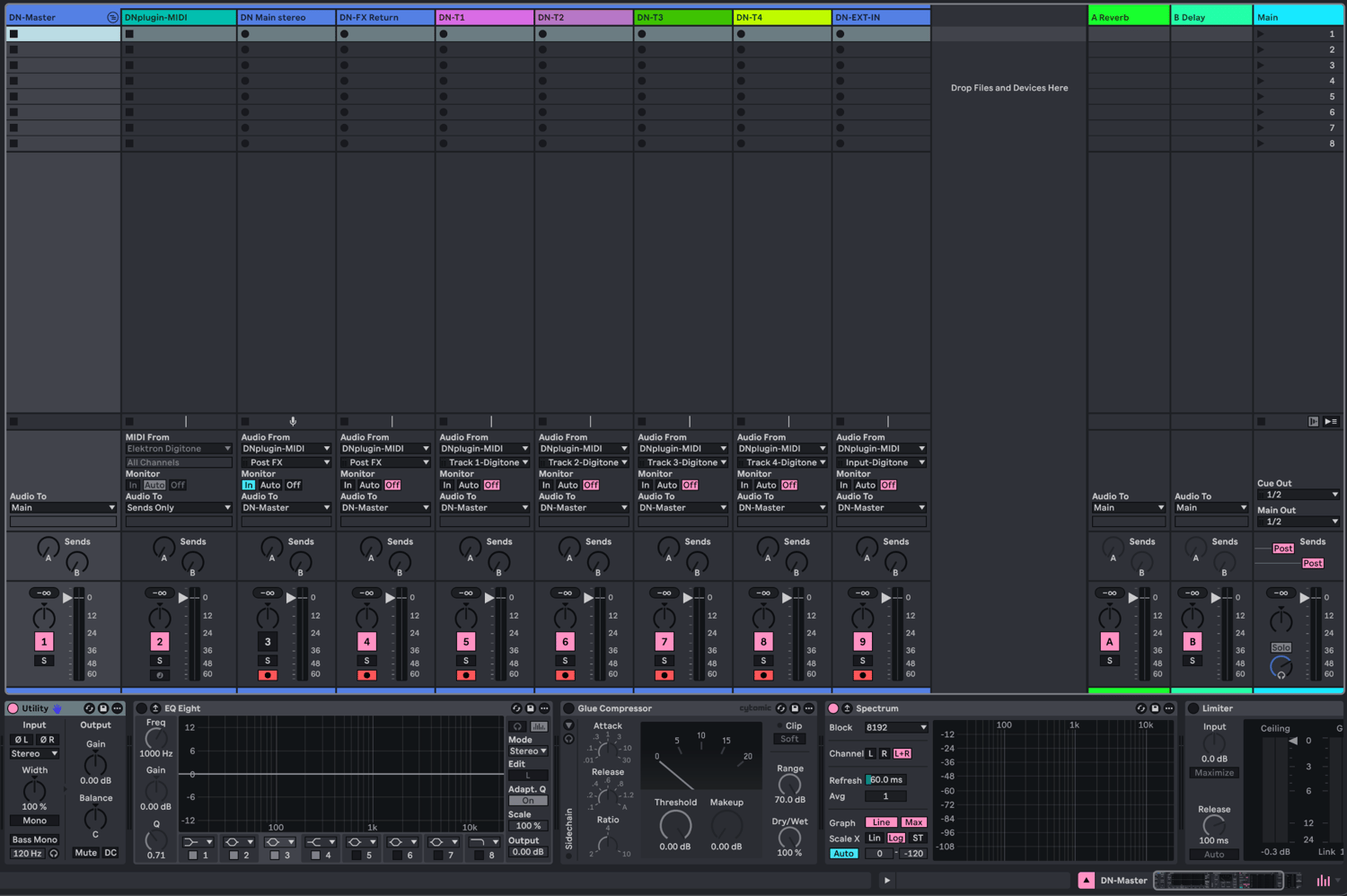This screenshot has width=1347, height=896.
Task: Toggle the Glue Compressor sidechain headphone icon
Action: tap(568, 739)
